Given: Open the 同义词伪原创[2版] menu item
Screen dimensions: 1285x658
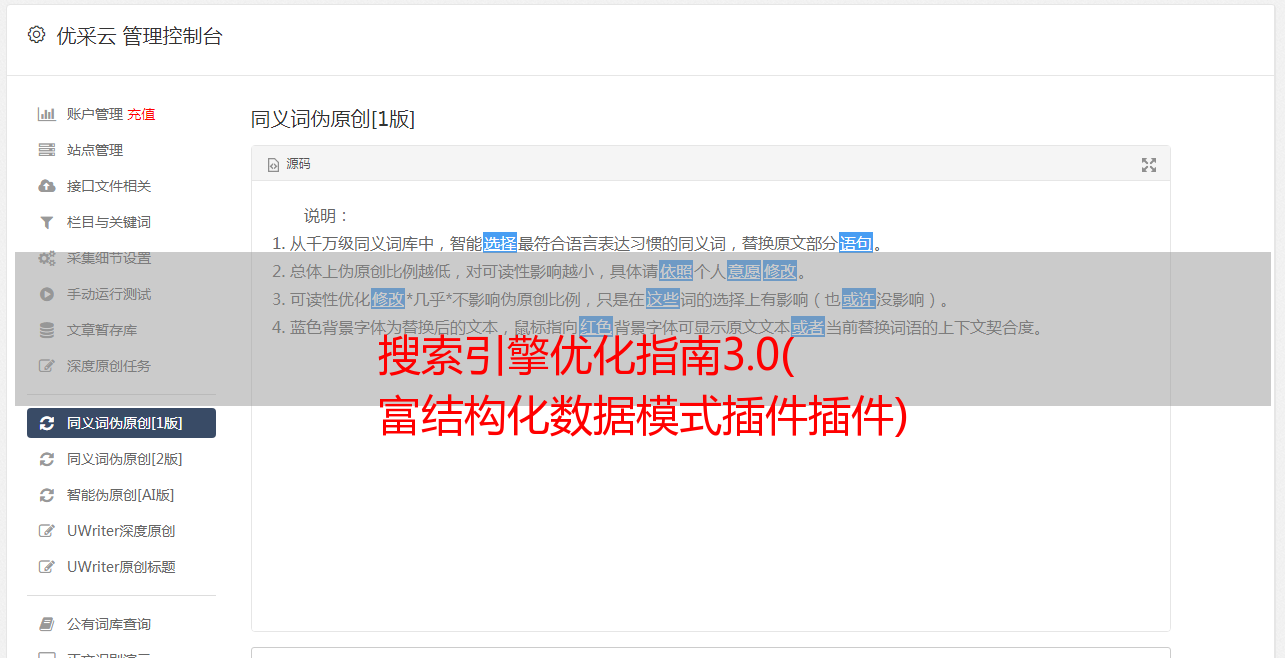Looking at the screenshot, I should (121, 459).
